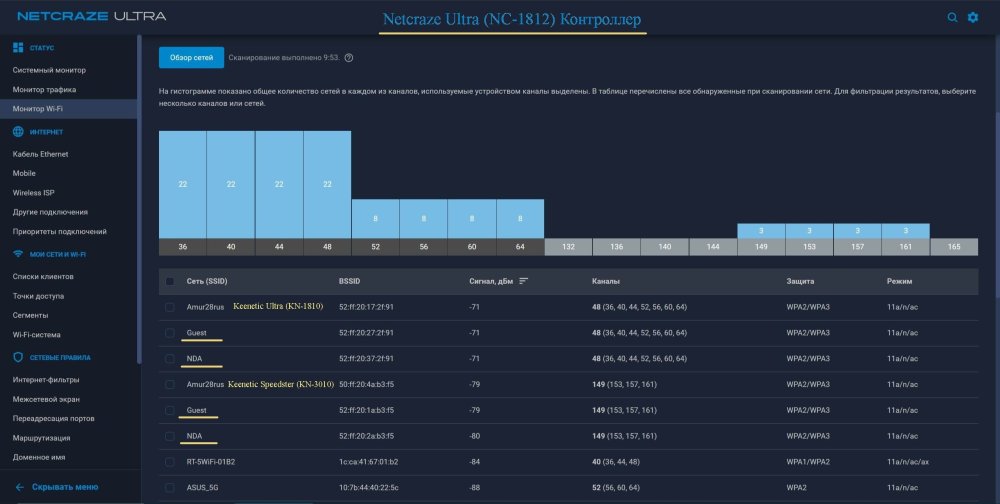The image size is (1000, 504).
Task: Open Приоритеты подключений menu item
Action: (59, 232)
